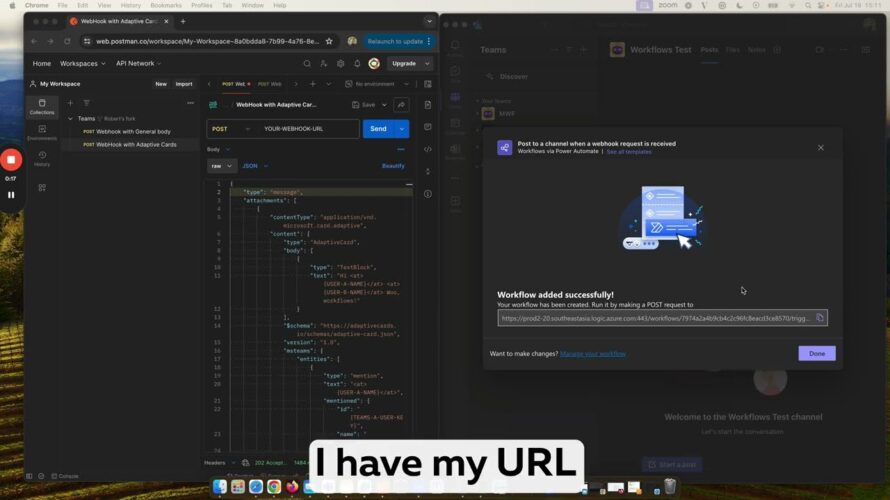This screenshot has height=500, width=890.
Task: Open See all templates link
Action: (x=629, y=152)
